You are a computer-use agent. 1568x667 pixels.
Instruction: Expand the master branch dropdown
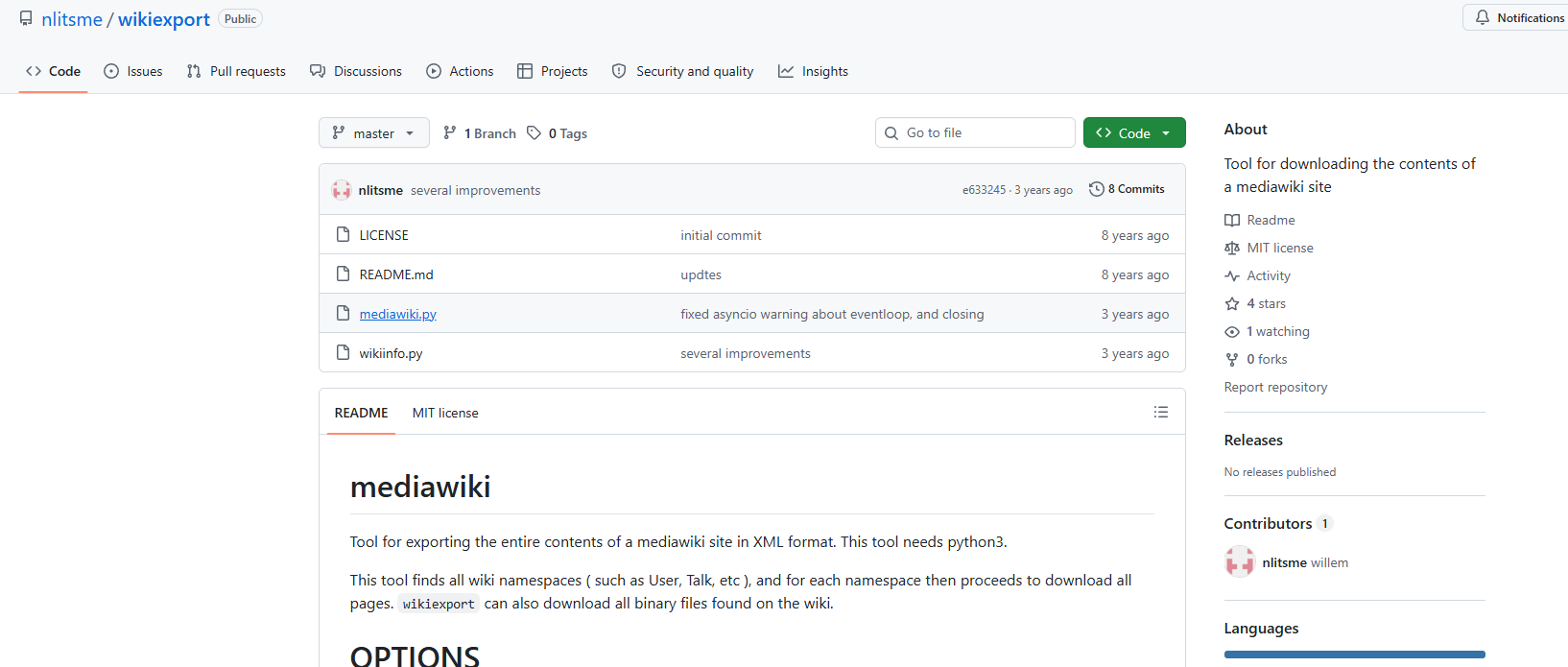point(373,132)
